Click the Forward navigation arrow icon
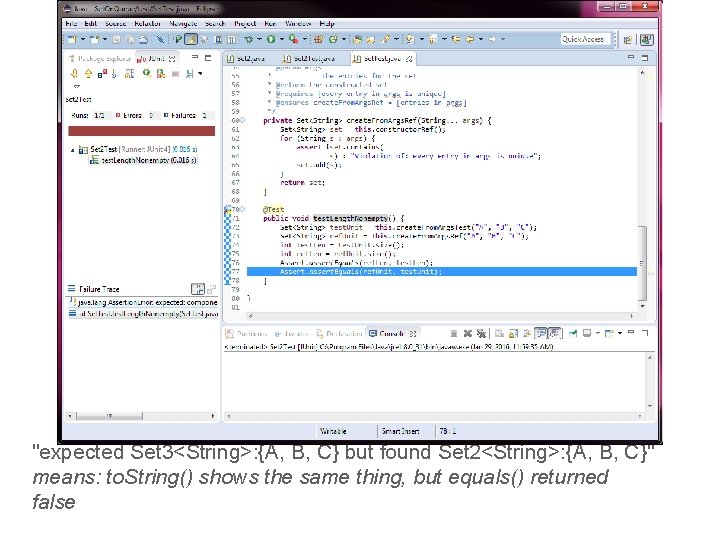The height and width of the screenshot is (540, 720). [492, 39]
